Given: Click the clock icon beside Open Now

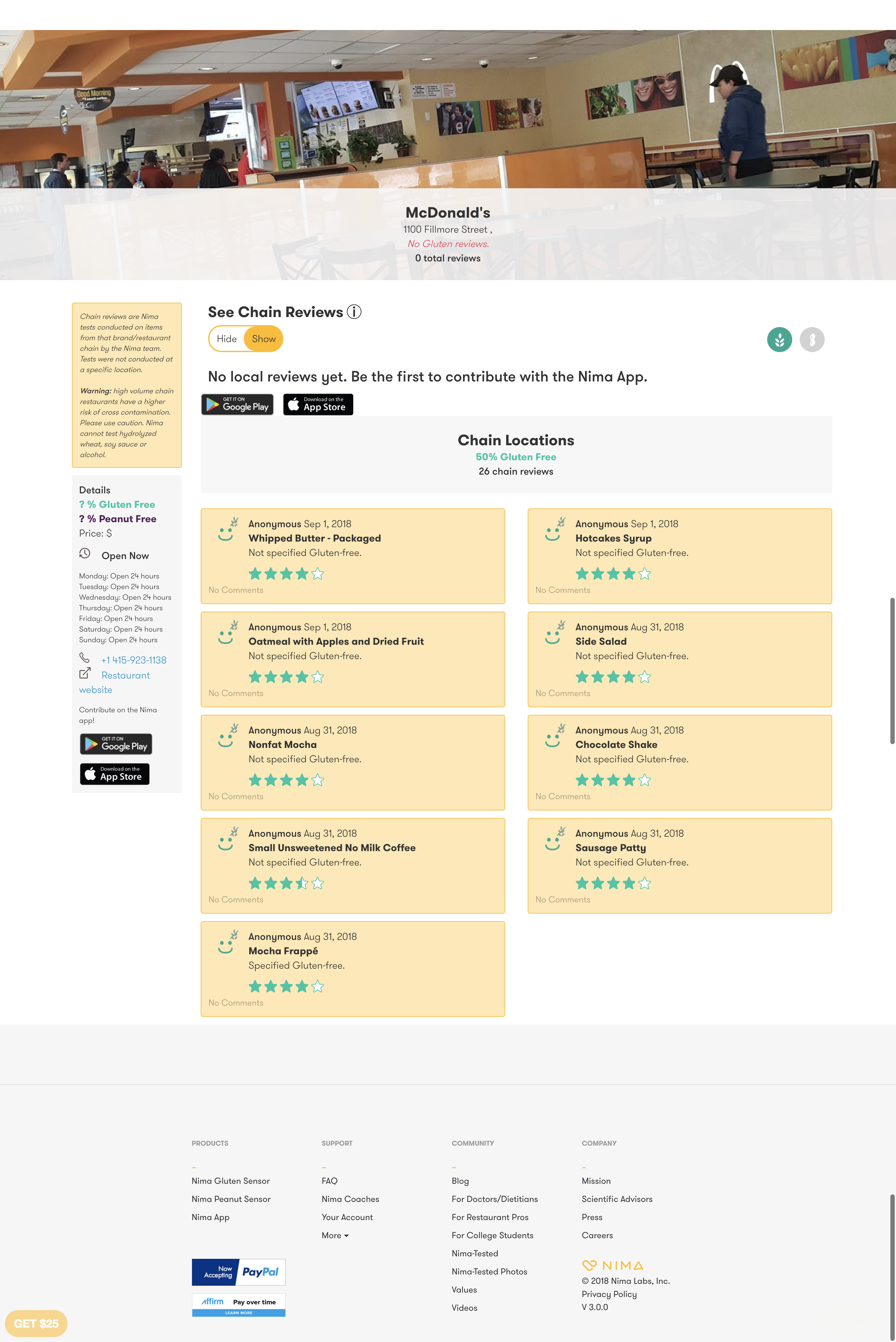Looking at the screenshot, I should coord(85,553).
